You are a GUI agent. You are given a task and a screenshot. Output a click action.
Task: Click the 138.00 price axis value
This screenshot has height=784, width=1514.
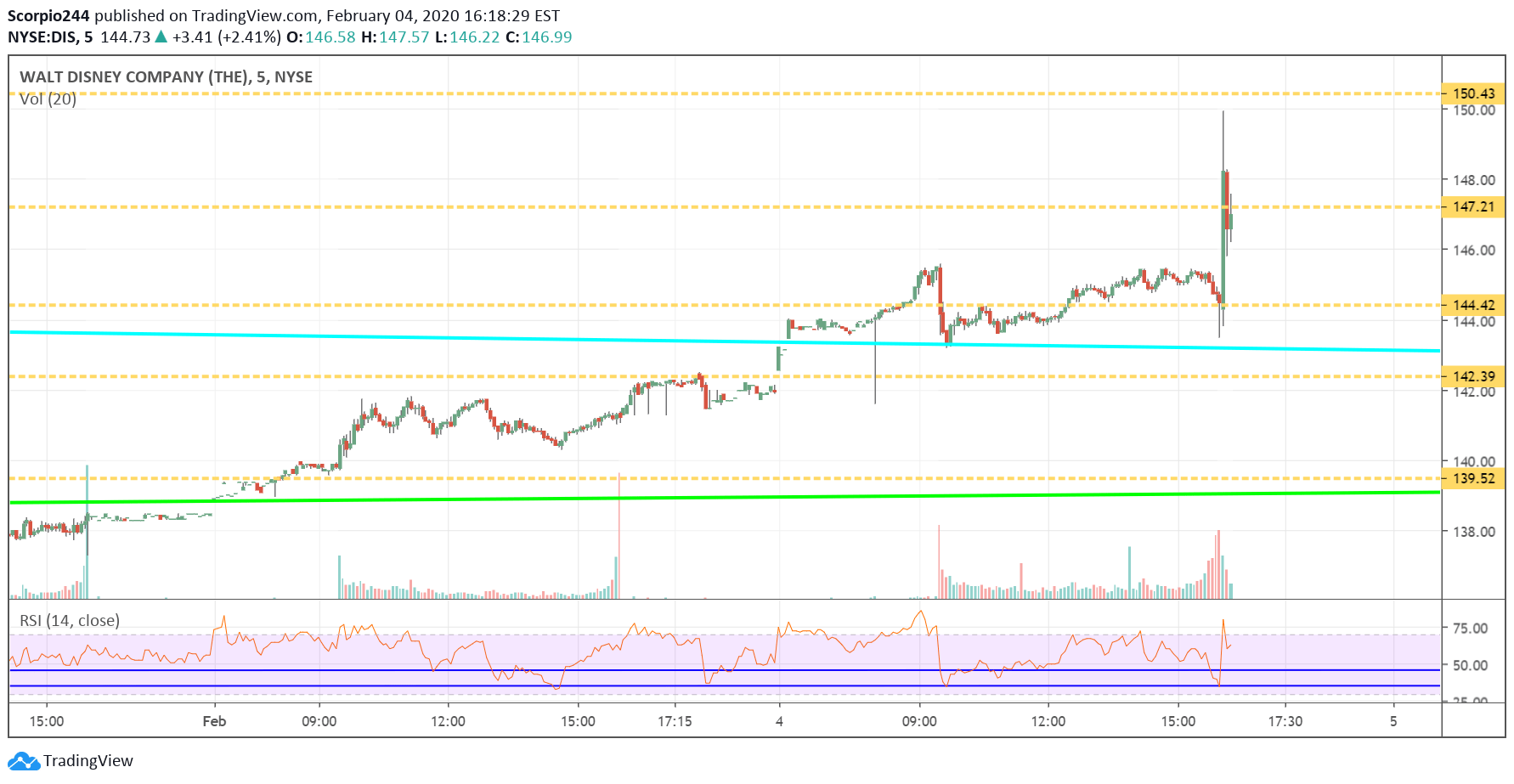tap(1474, 532)
